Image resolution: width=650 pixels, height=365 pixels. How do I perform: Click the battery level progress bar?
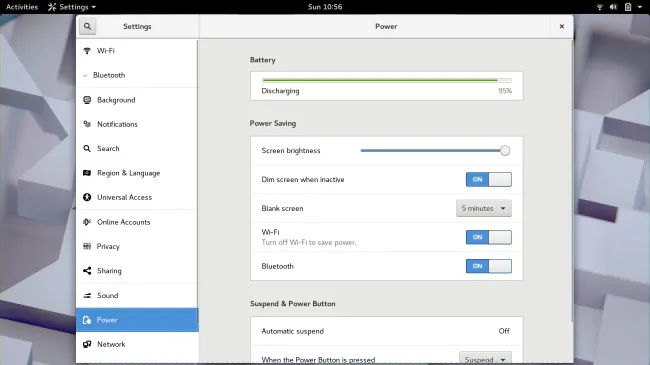point(386,80)
